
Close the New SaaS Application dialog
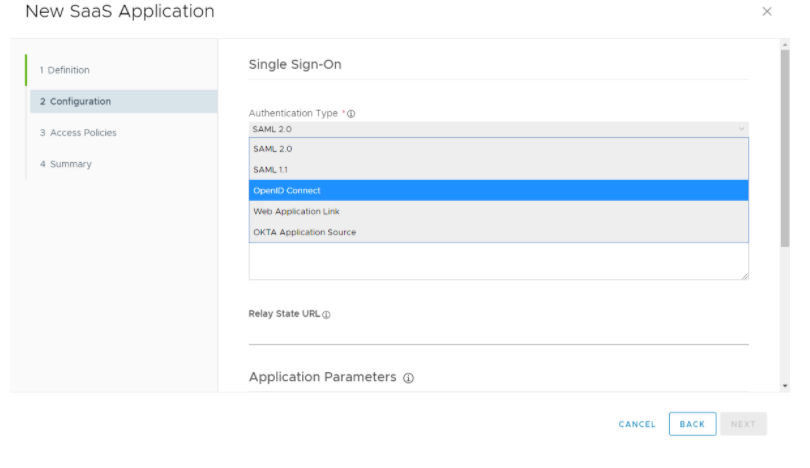coord(767,11)
